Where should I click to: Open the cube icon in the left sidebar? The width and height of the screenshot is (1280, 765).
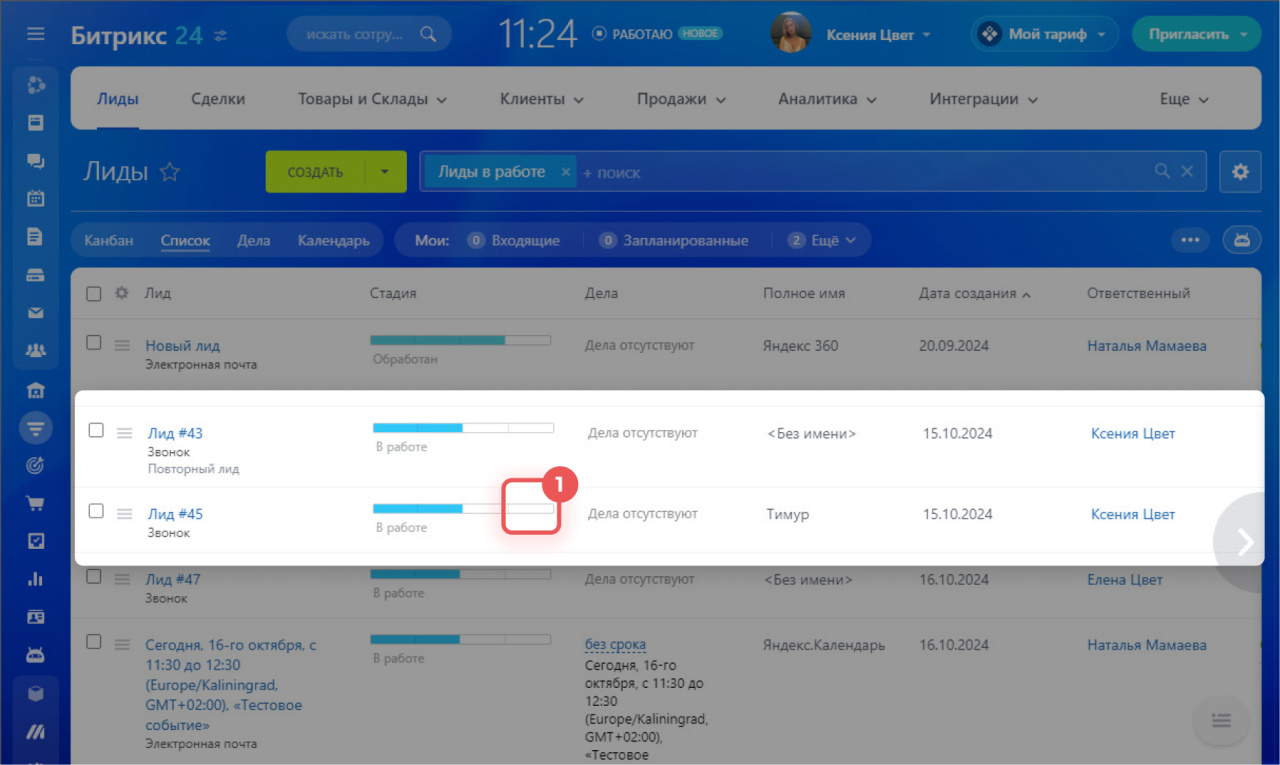36,694
